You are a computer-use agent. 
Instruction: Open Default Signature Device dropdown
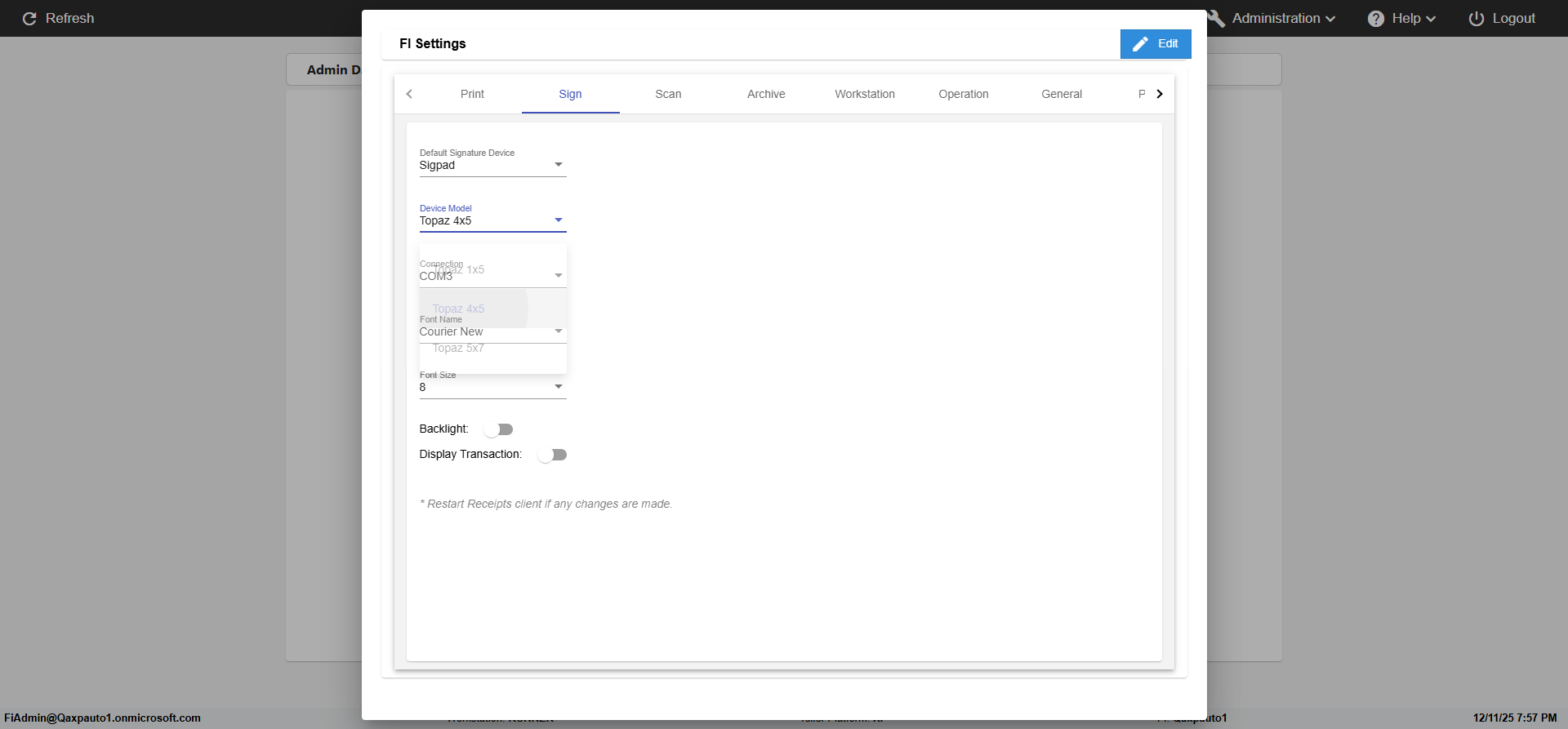pos(492,165)
